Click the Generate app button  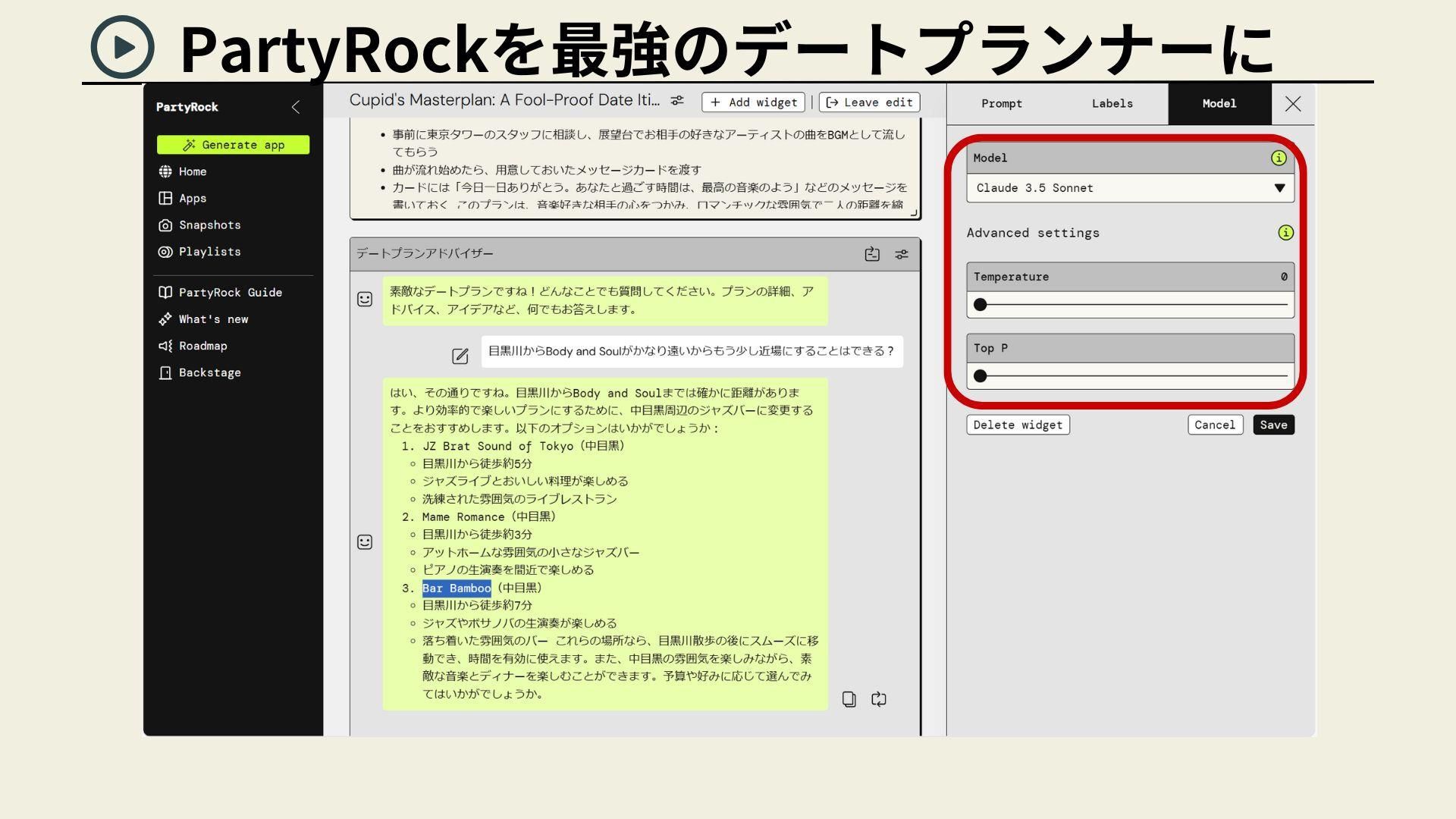pyautogui.click(x=233, y=145)
